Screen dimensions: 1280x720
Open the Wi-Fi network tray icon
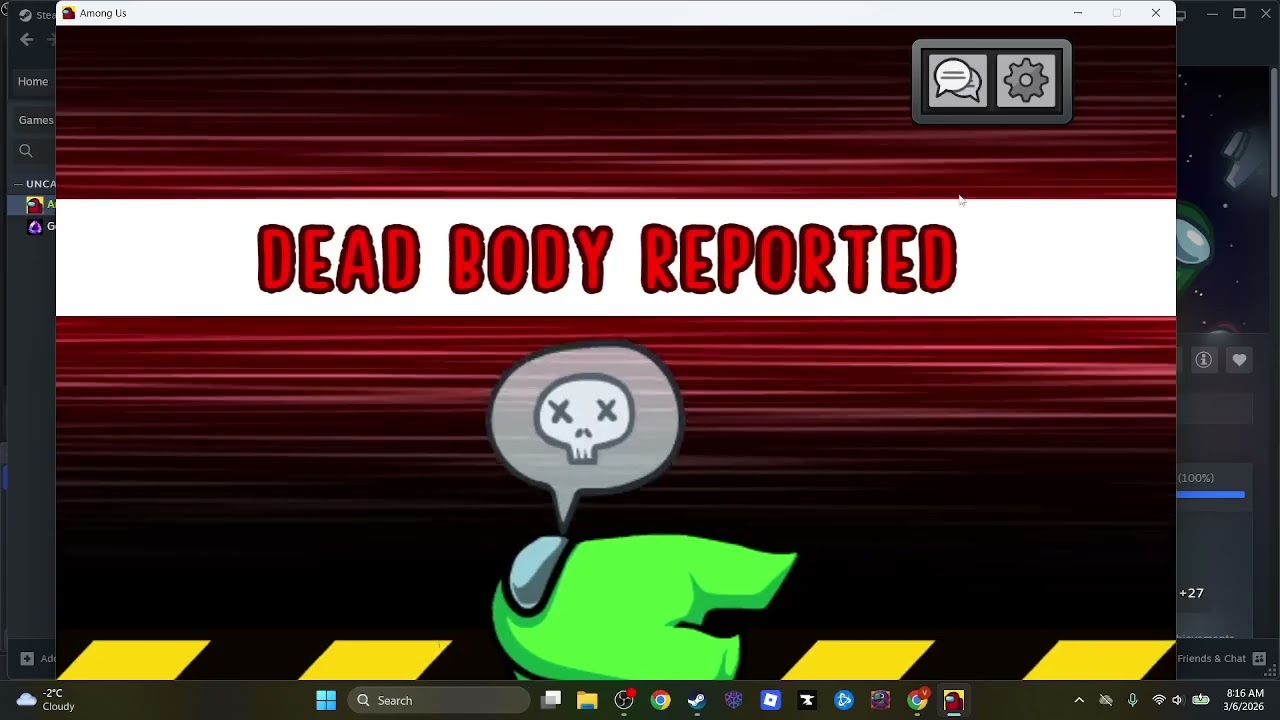pyautogui.click(x=1159, y=700)
